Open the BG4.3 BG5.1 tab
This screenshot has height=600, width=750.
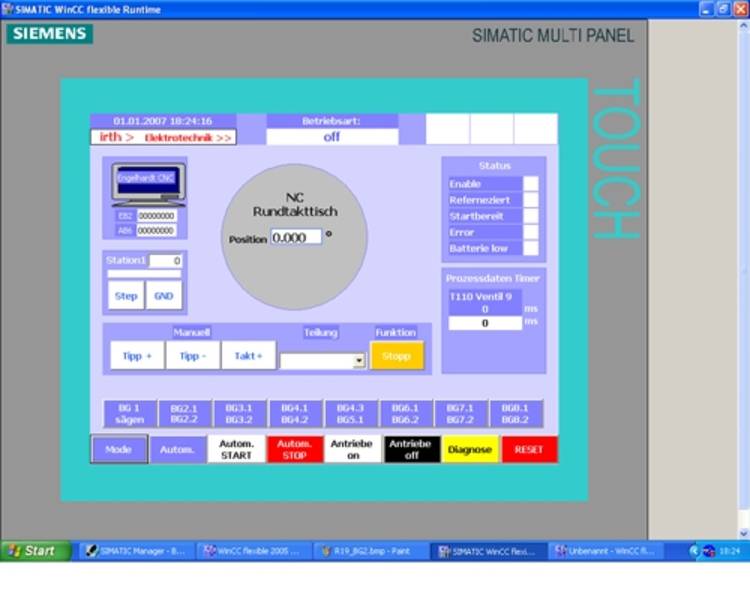350,414
